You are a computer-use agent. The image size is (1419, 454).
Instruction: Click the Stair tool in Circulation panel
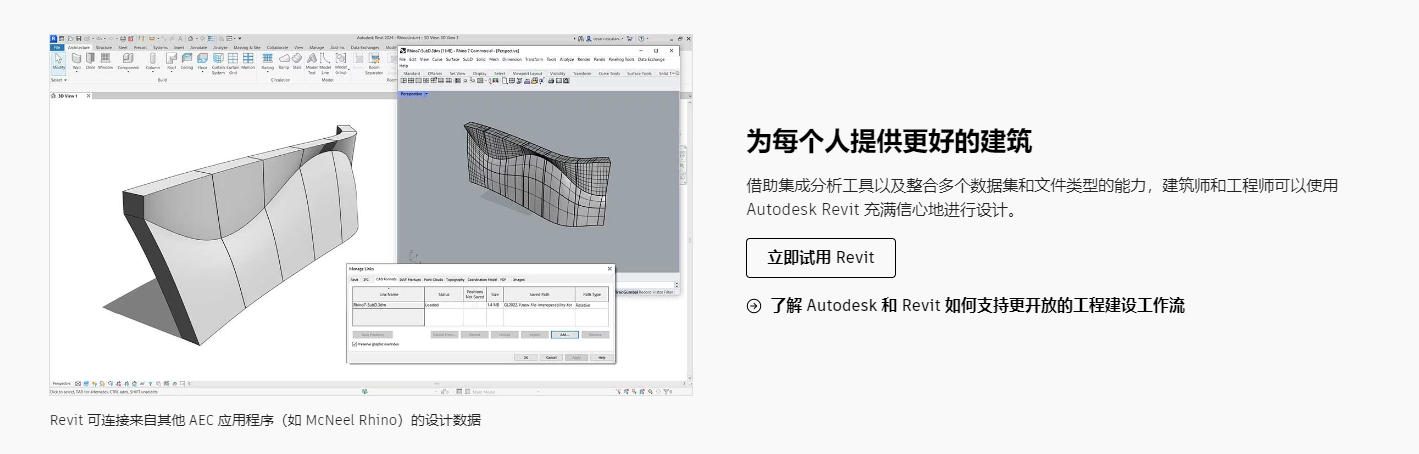point(297,59)
